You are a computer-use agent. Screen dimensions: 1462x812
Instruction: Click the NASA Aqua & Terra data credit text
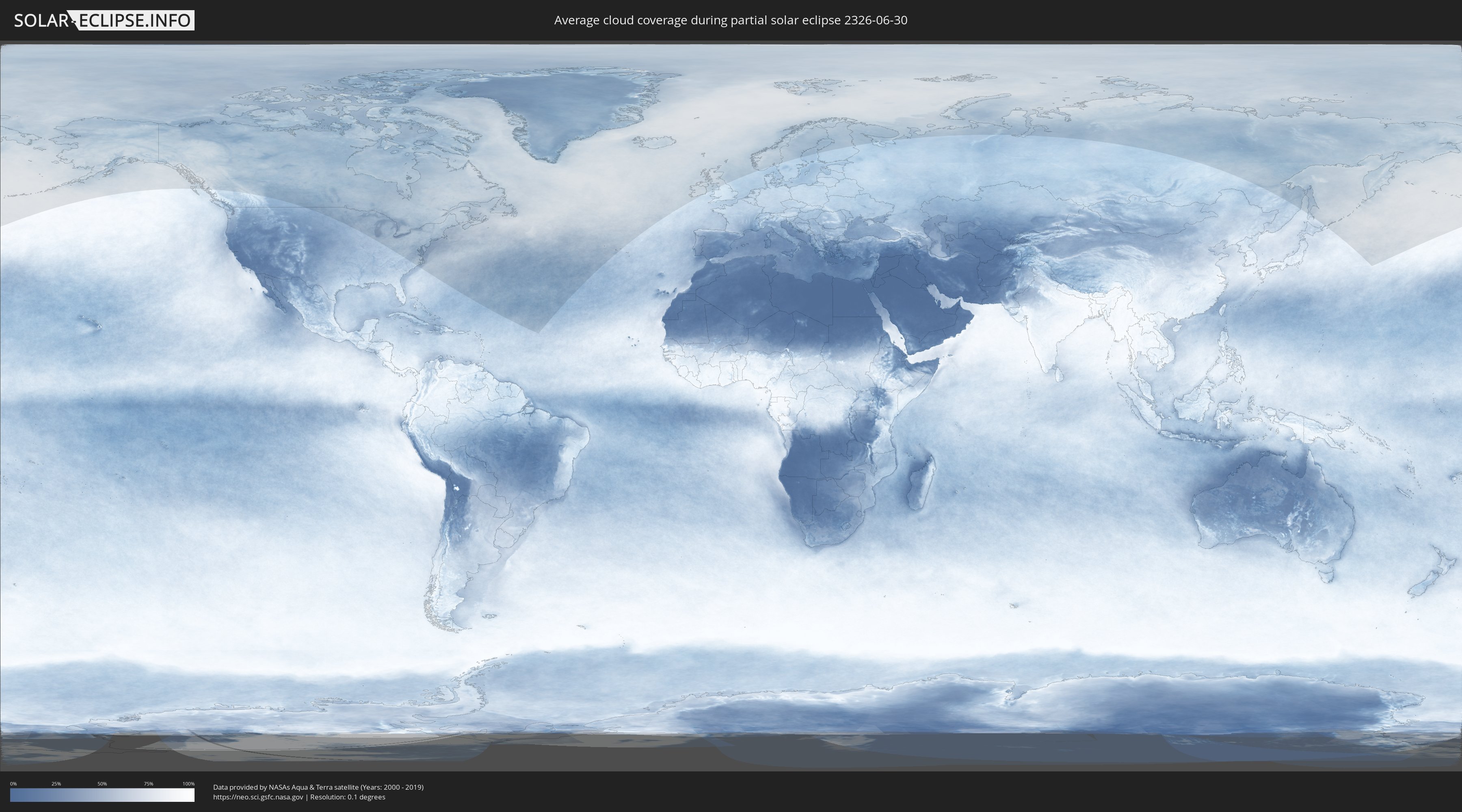318,787
